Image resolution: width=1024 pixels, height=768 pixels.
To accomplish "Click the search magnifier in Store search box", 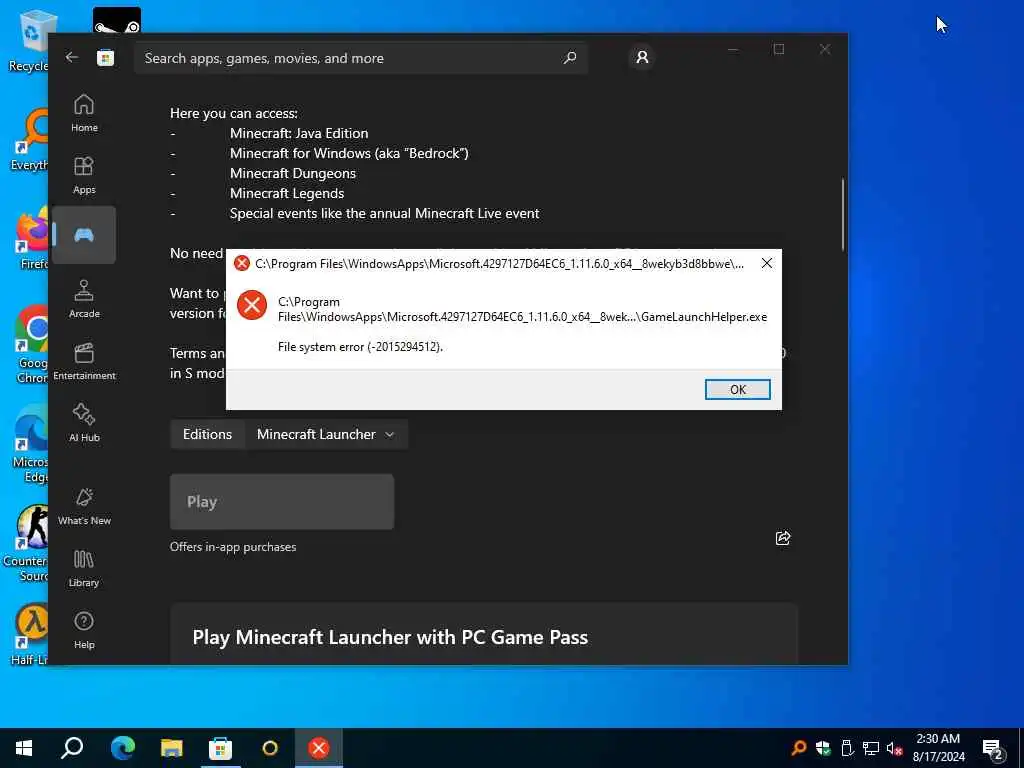I will pos(569,57).
